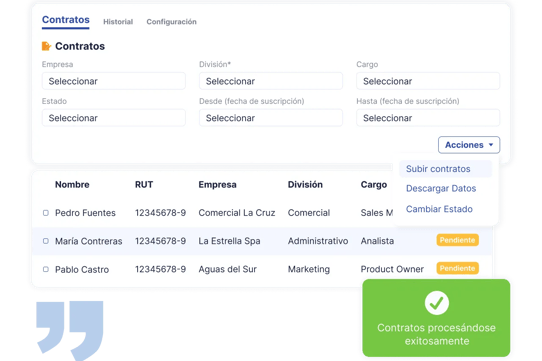Image resolution: width=542 pixels, height=361 pixels.
Task: Click the blue quotation marks graphic
Action: (x=70, y=330)
